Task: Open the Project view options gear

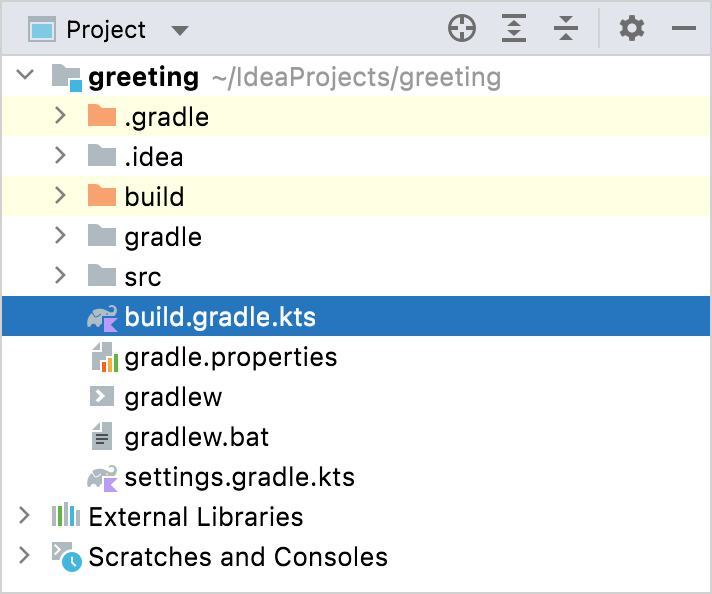Action: click(632, 28)
